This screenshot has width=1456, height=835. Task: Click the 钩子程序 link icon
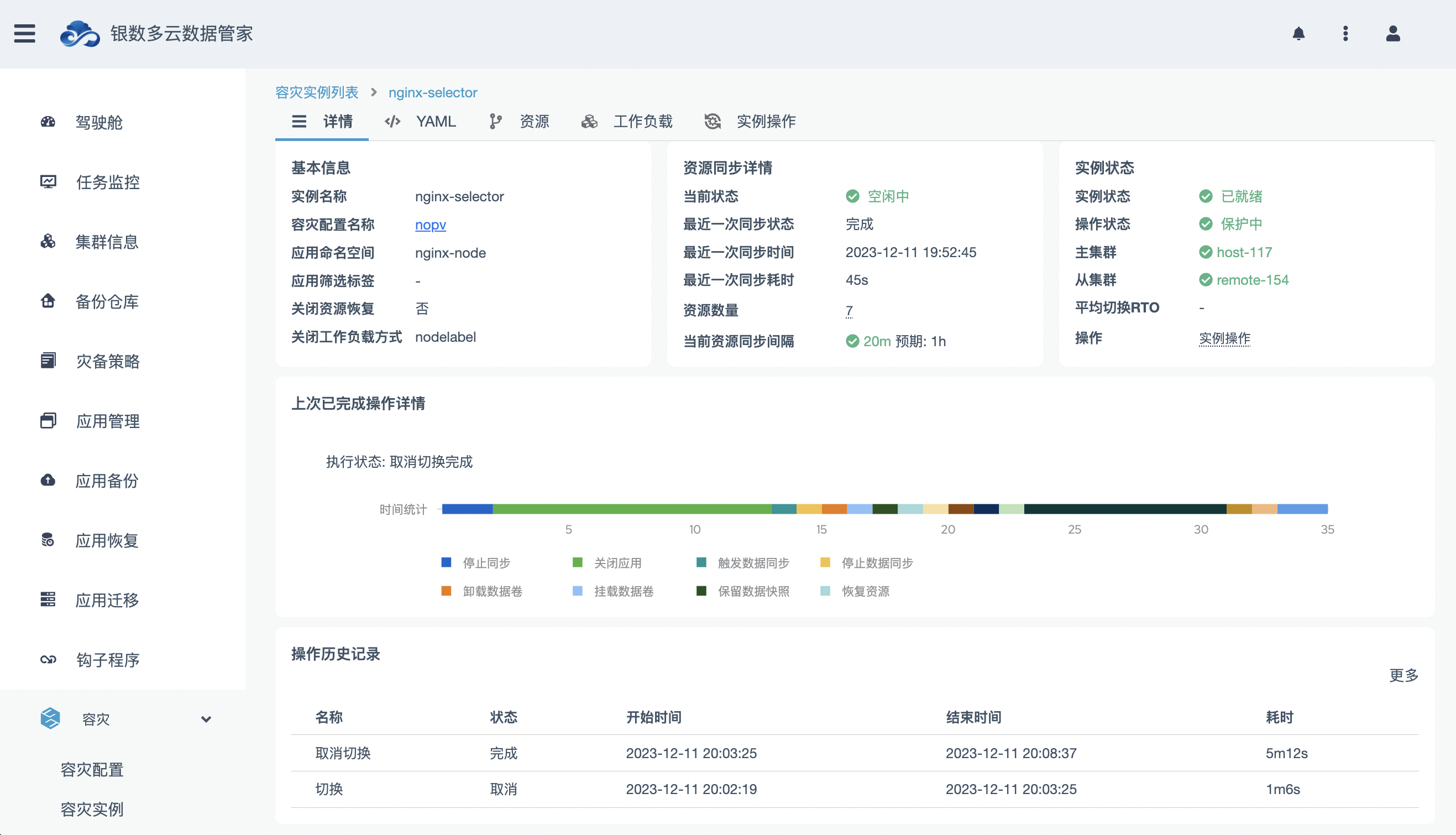(x=48, y=659)
